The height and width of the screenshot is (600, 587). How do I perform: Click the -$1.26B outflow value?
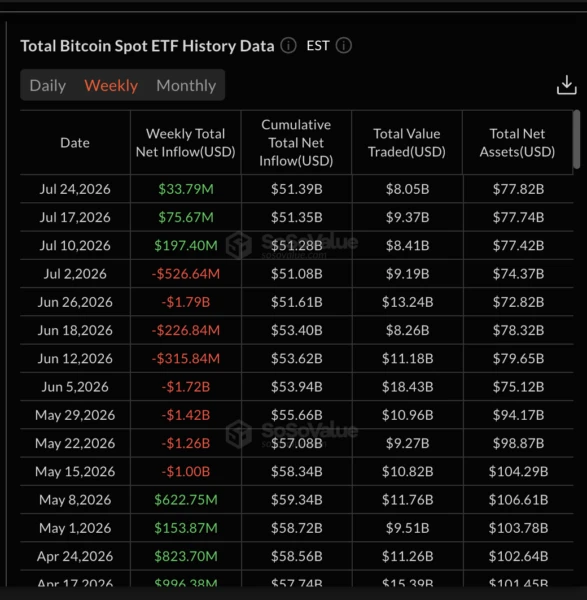[x=186, y=443]
